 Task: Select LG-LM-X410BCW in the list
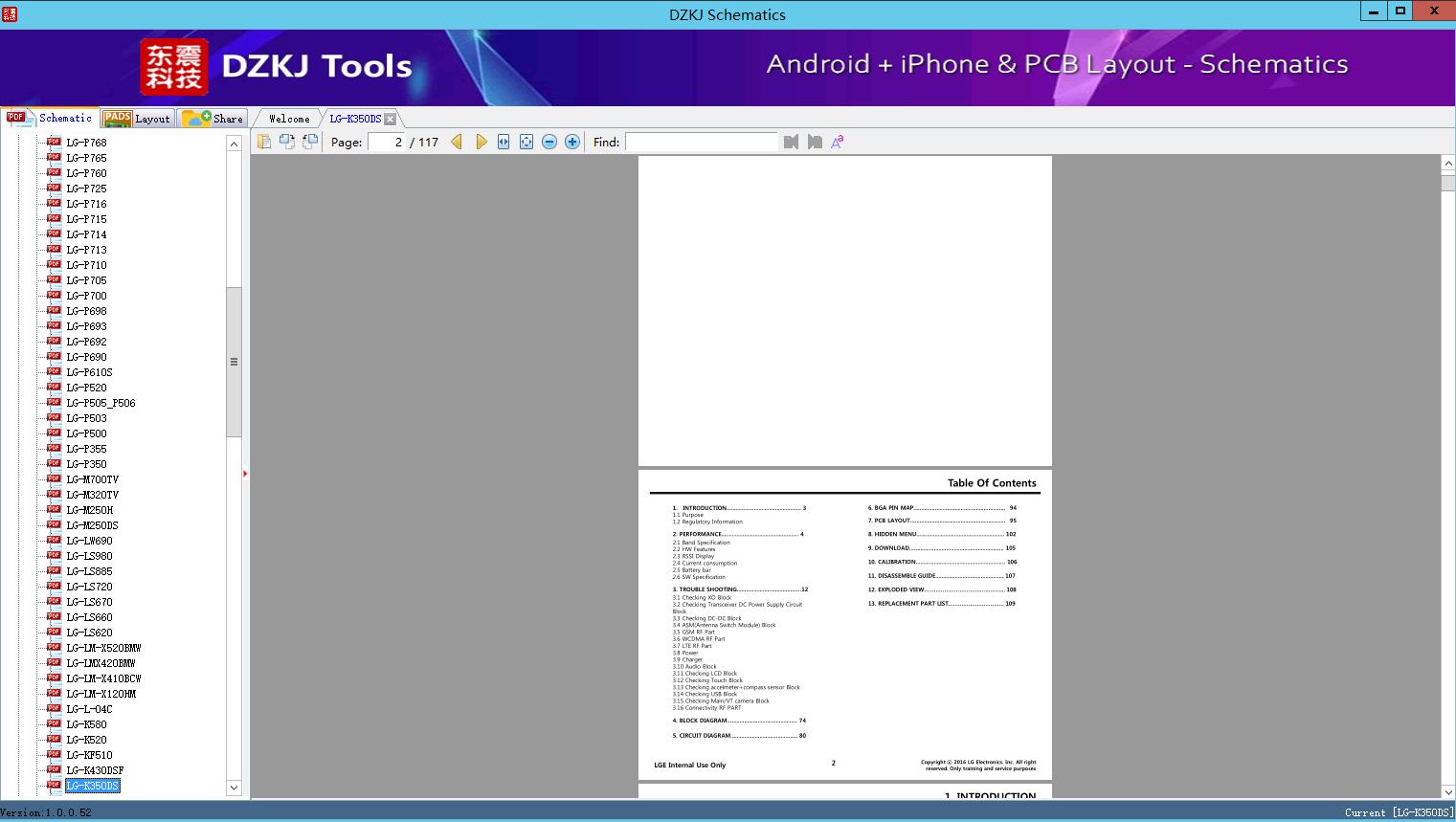coord(104,678)
